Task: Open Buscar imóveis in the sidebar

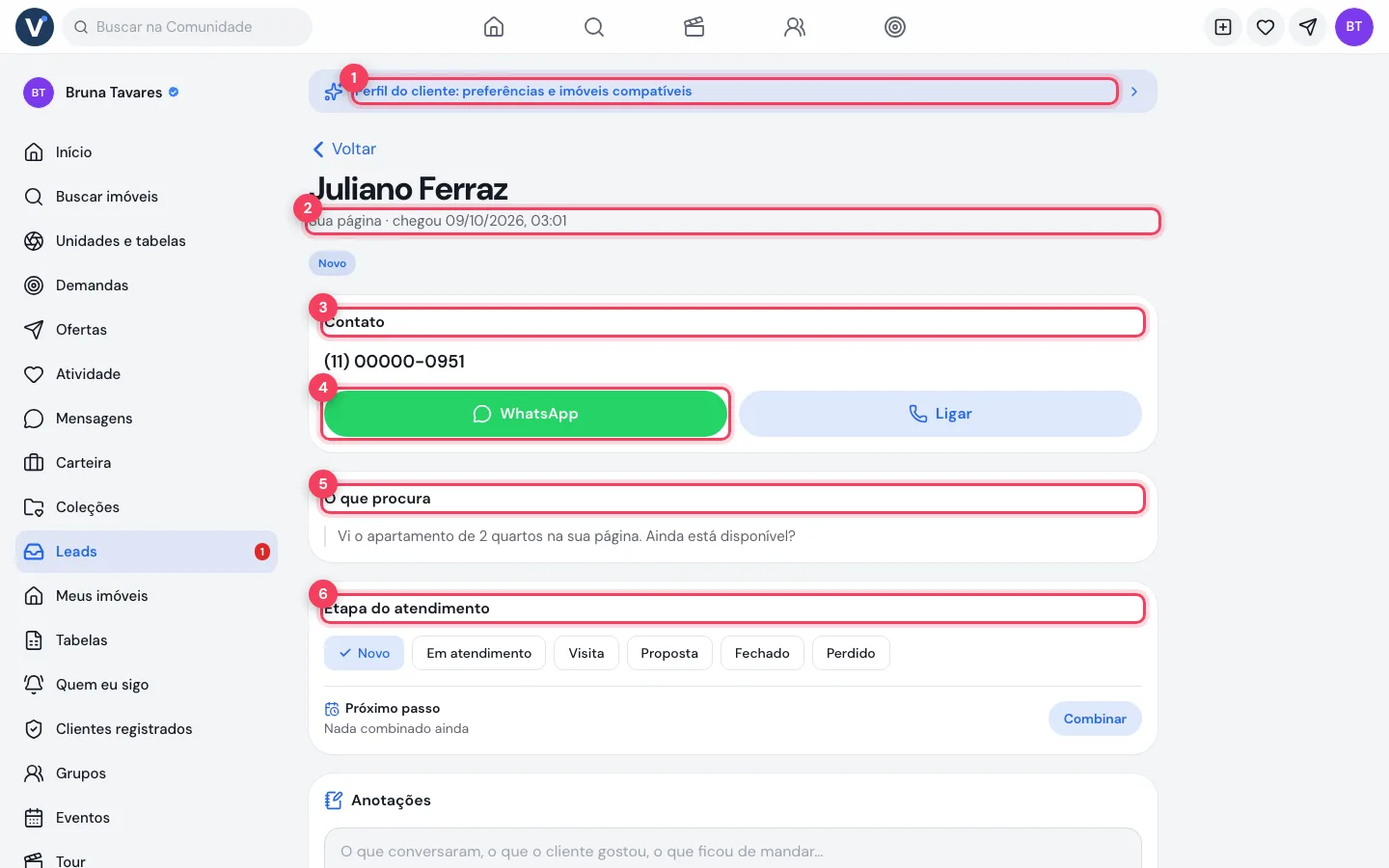Action: point(147,197)
